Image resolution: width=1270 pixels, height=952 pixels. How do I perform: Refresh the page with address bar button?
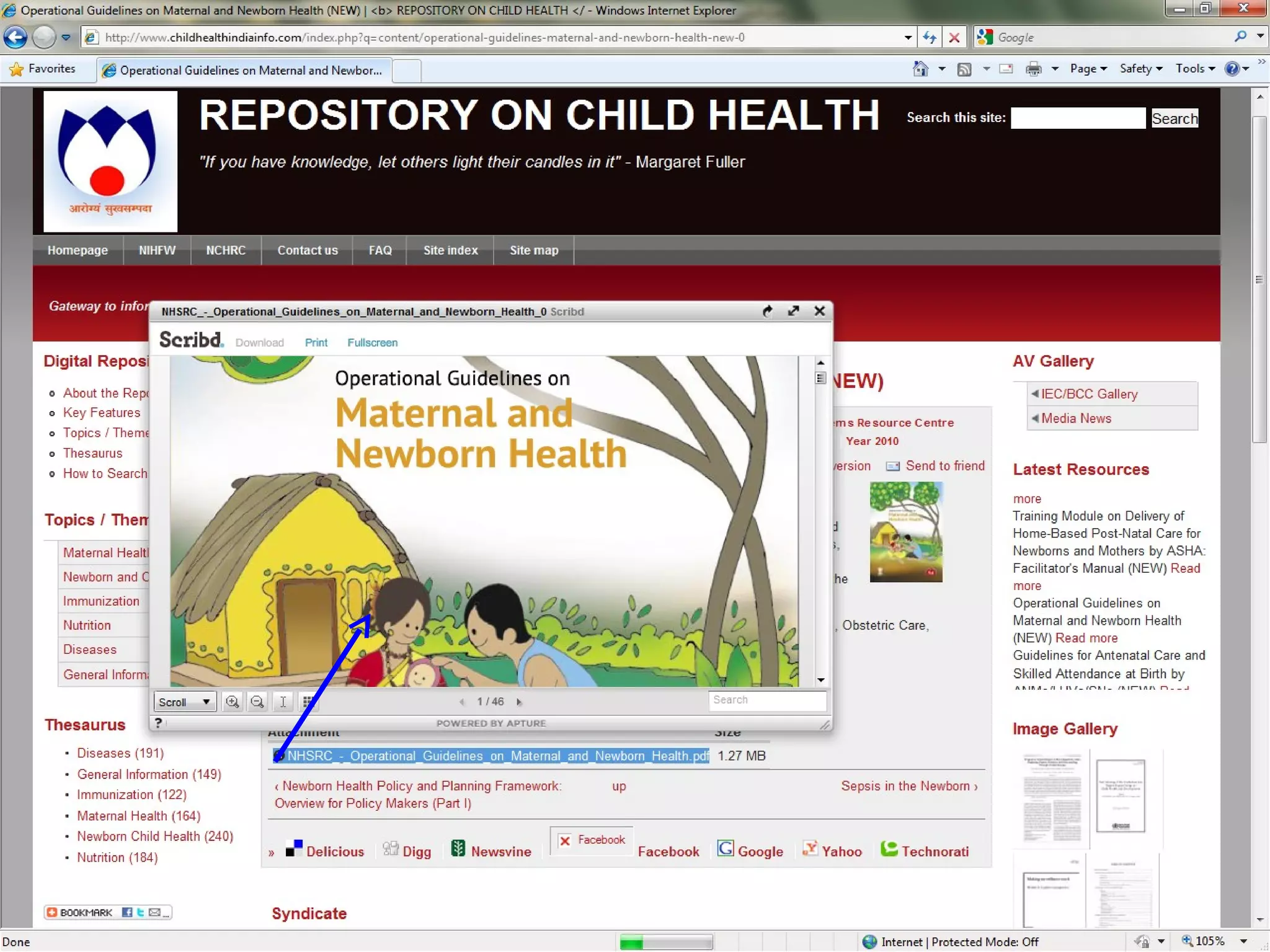[x=929, y=37]
